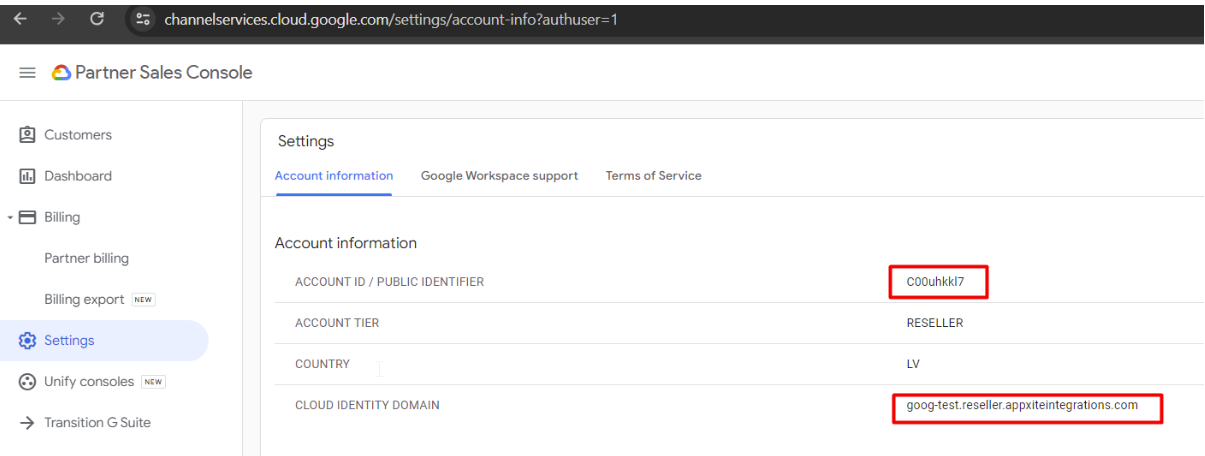This screenshot has width=1205, height=456.
Task: Click the Partner Sales Console title
Action: (164, 73)
